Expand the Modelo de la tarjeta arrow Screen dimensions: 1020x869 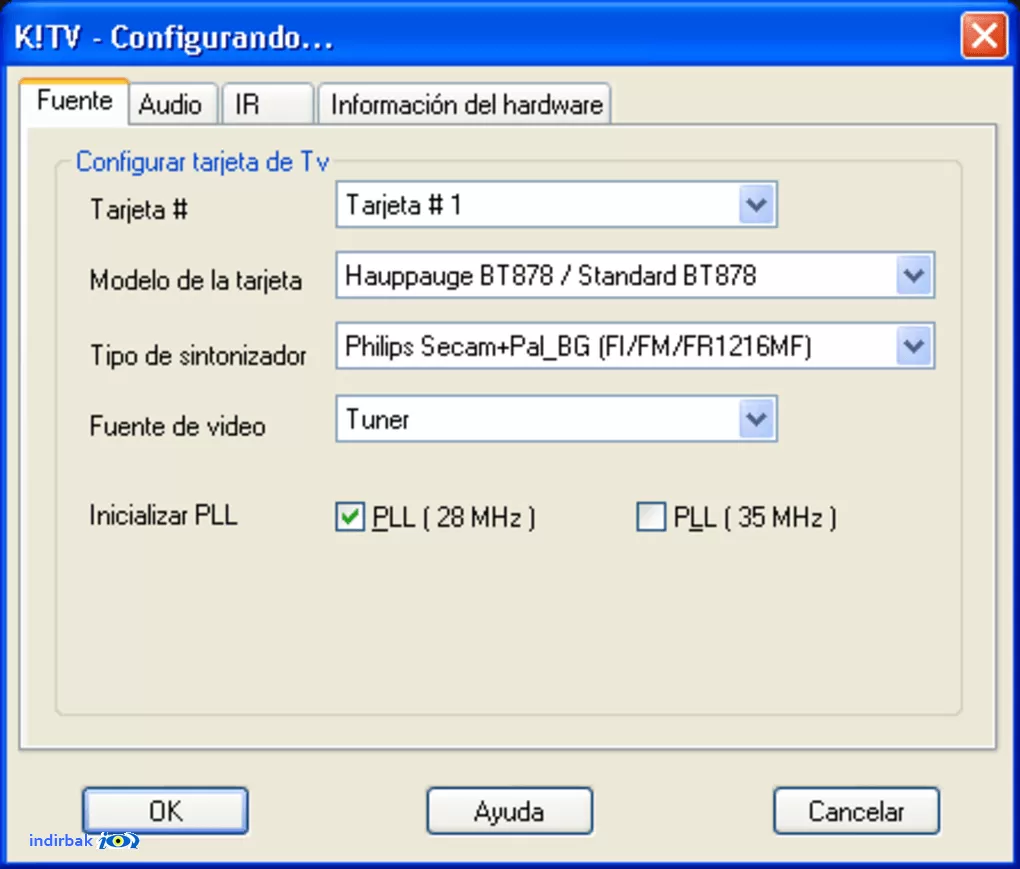pos(913,276)
